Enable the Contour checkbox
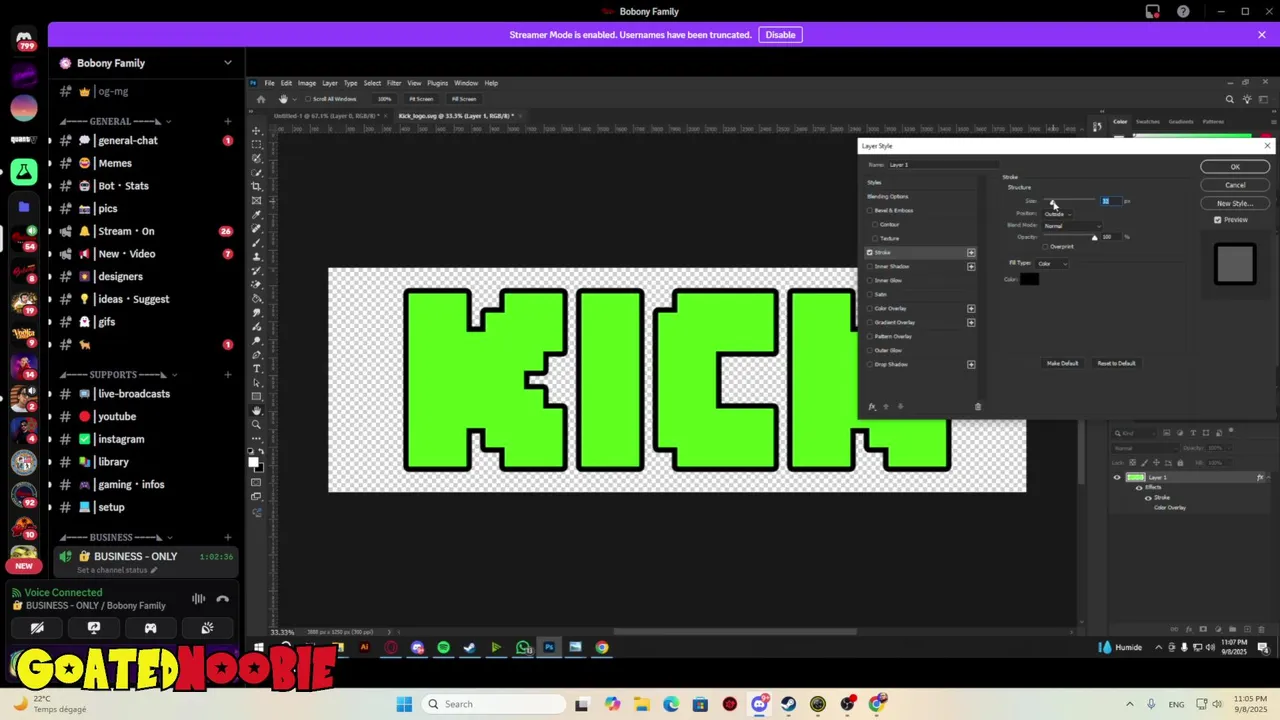The image size is (1280, 720). tap(875, 225)
